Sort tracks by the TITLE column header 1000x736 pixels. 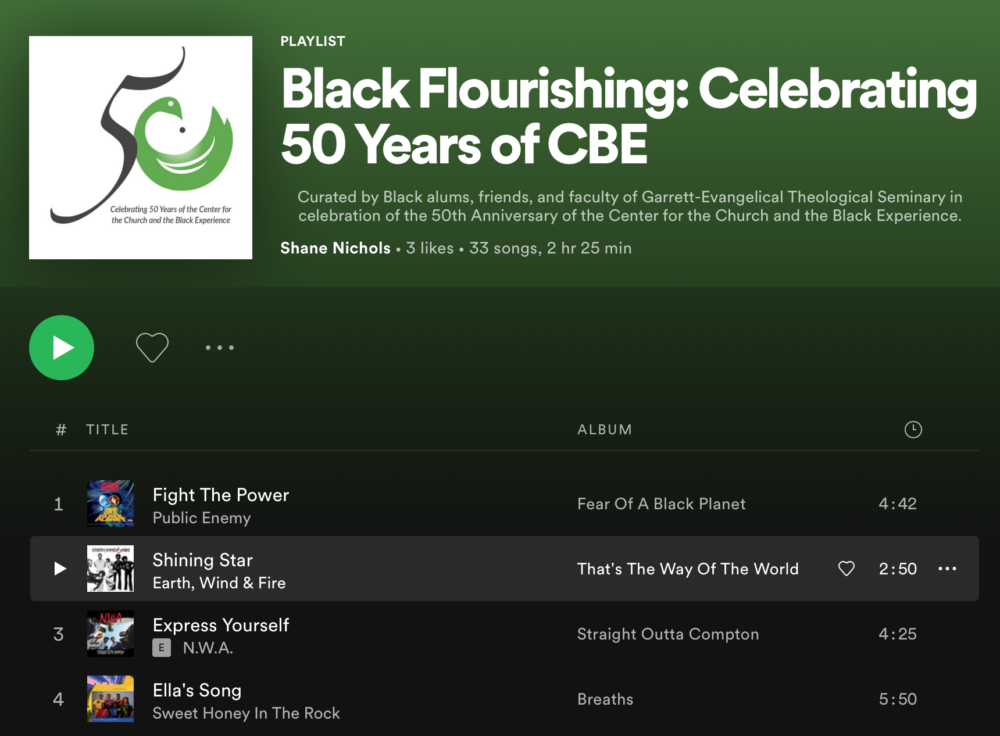pyautogui.click(x=107, y=430)
